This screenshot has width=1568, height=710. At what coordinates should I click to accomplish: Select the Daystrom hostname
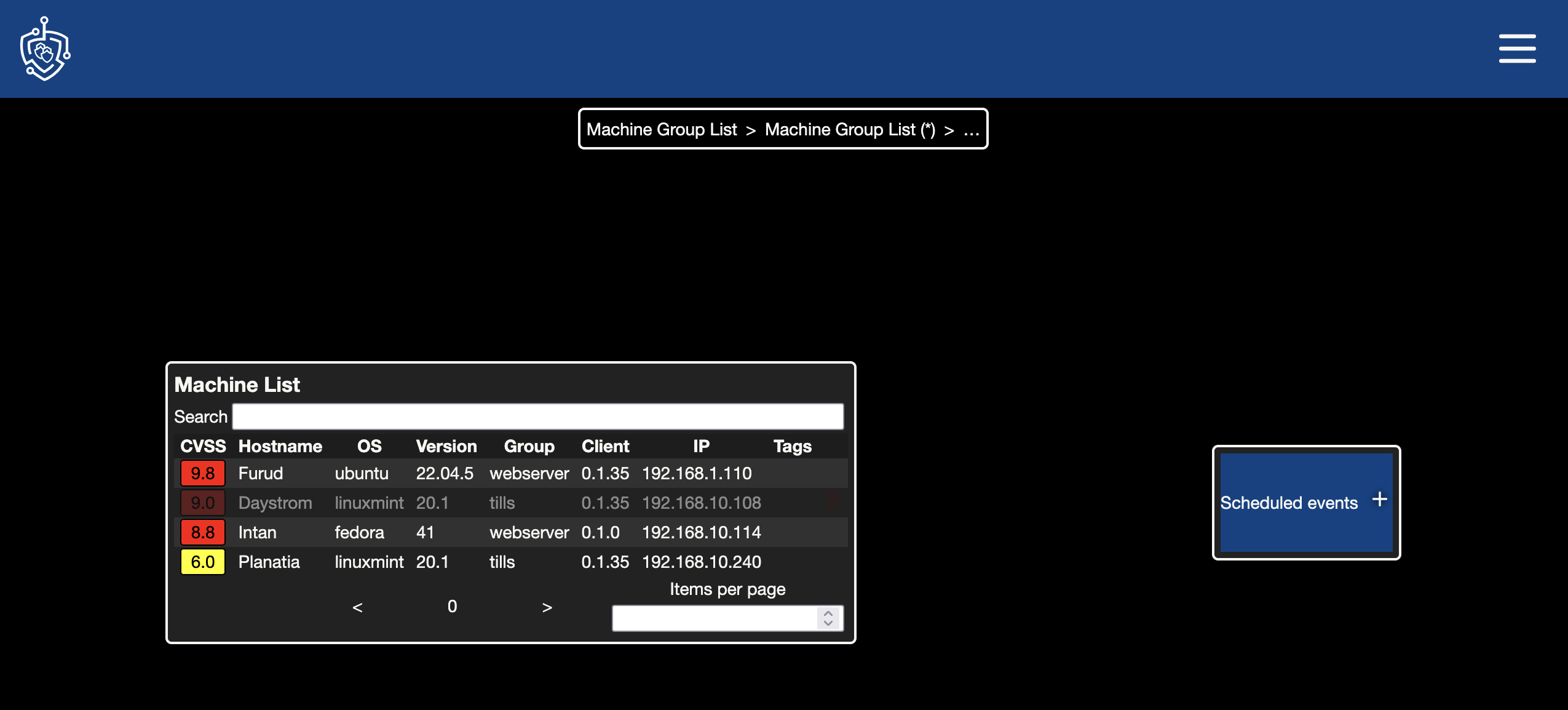click(275, 503)
